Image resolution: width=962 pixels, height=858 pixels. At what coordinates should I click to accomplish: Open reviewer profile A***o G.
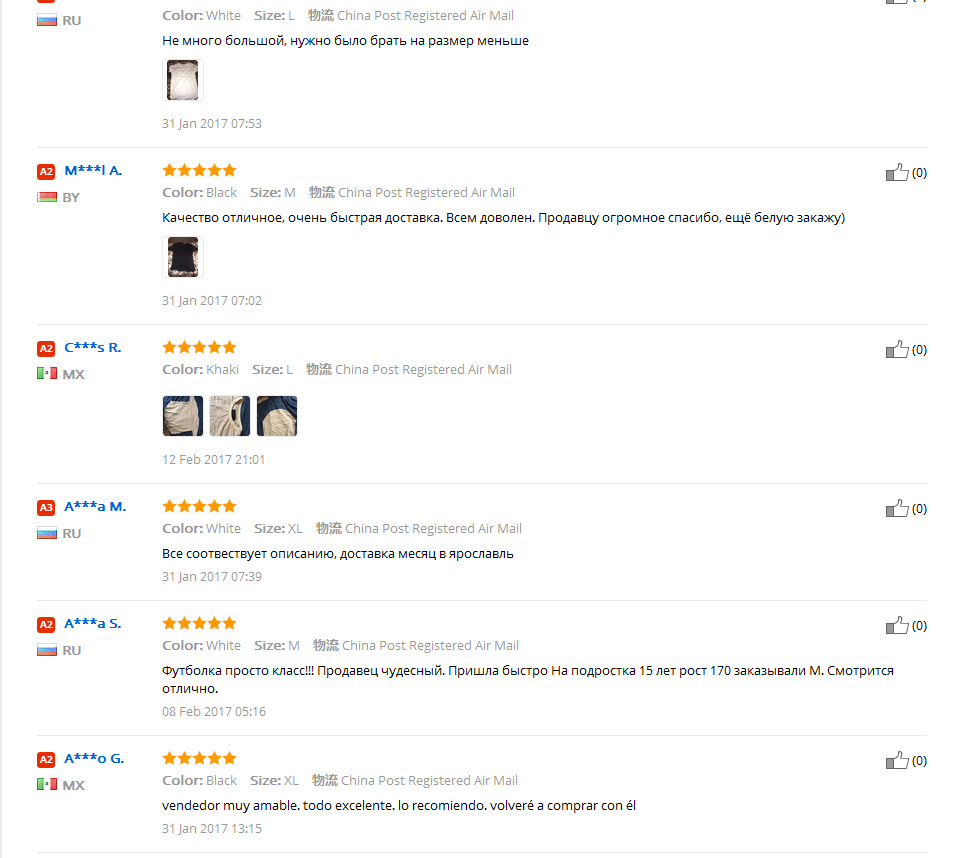click(94, 759)
